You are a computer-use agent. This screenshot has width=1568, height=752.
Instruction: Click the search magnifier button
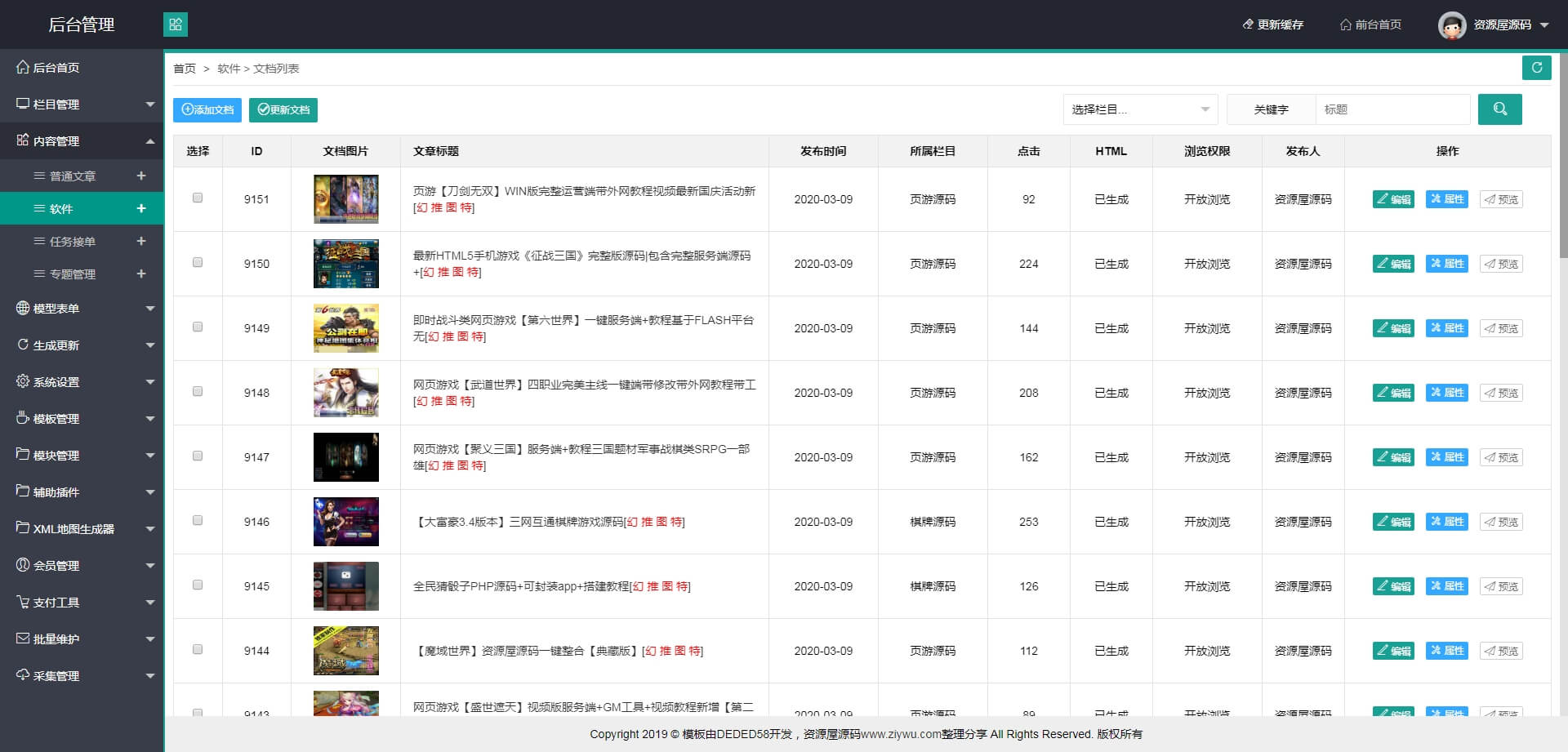(x=1499, y=109)
